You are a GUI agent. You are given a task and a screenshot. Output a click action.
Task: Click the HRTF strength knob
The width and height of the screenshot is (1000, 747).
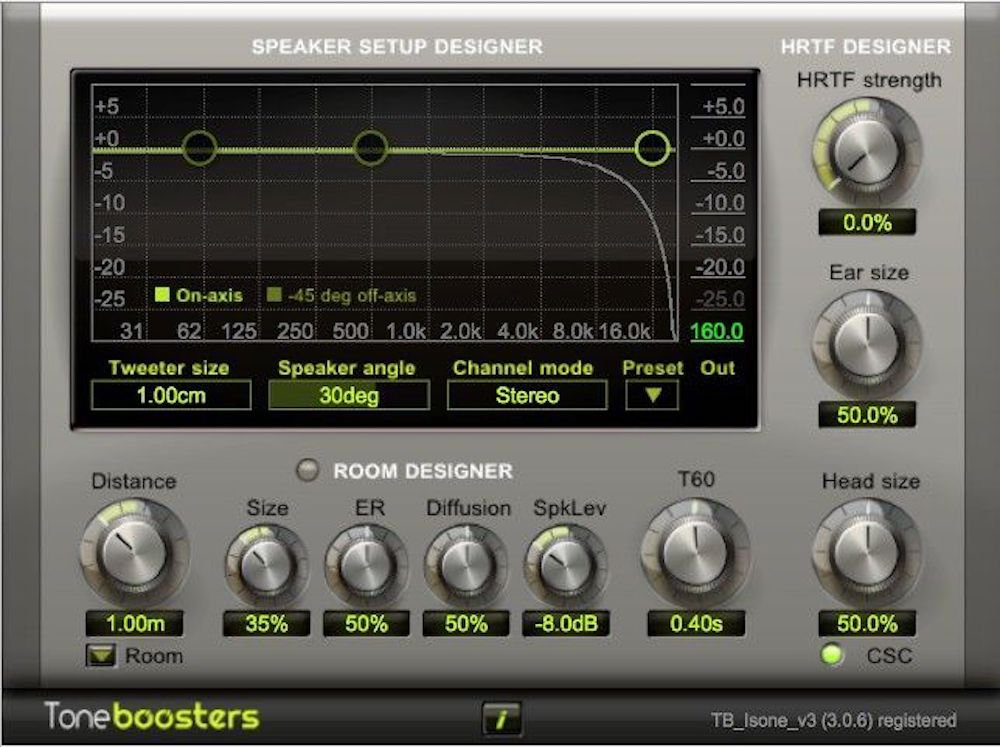(x=866, y=153)
